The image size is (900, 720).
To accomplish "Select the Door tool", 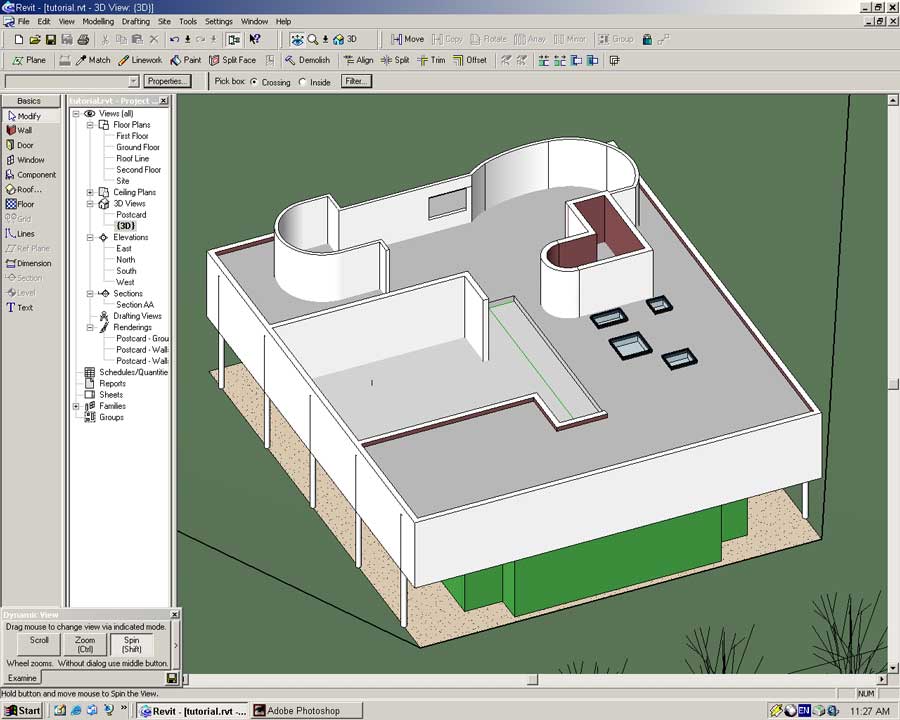I will coord(24,145).
